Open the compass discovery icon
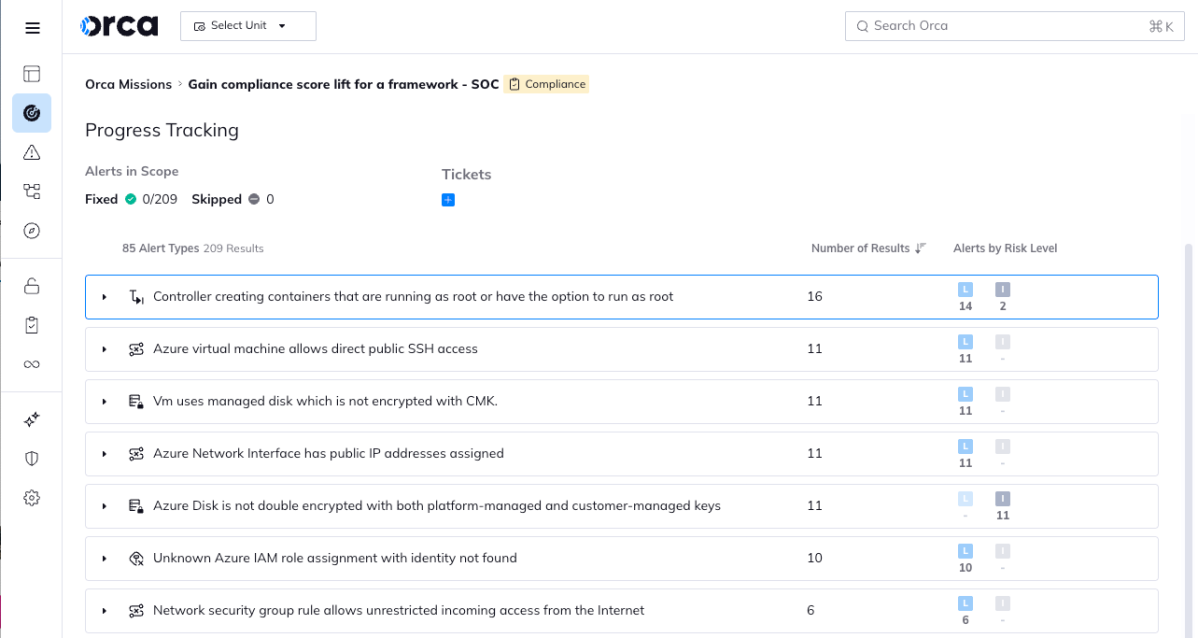 [32, 231]
